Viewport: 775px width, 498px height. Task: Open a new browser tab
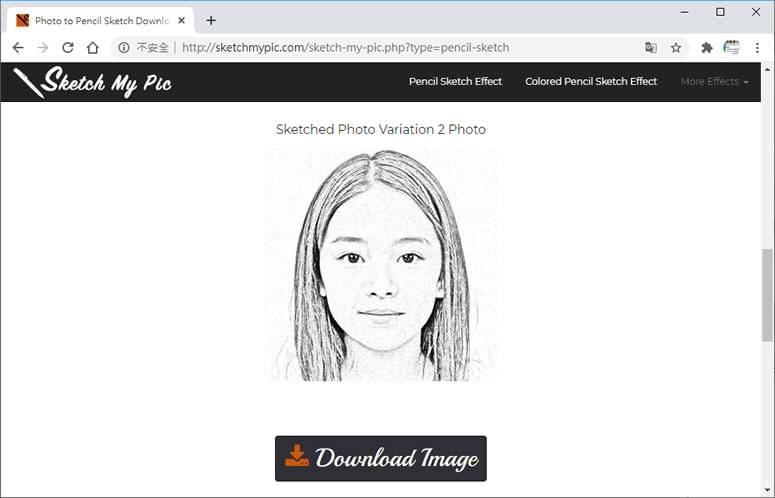[211, 20]
